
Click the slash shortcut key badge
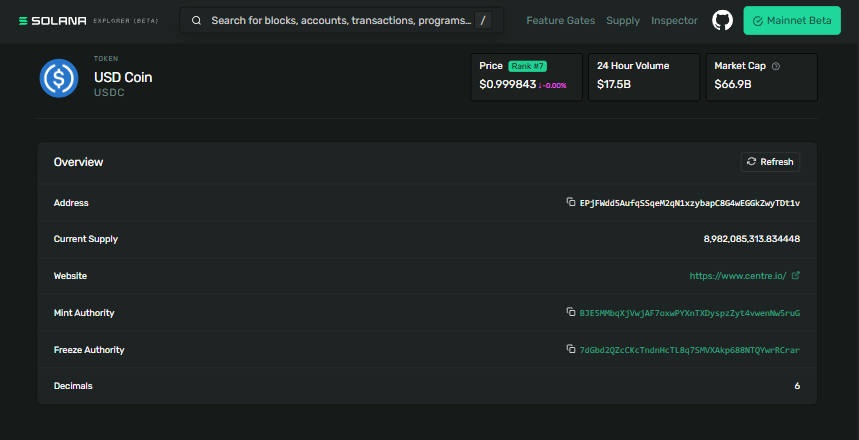click(483, 21)
